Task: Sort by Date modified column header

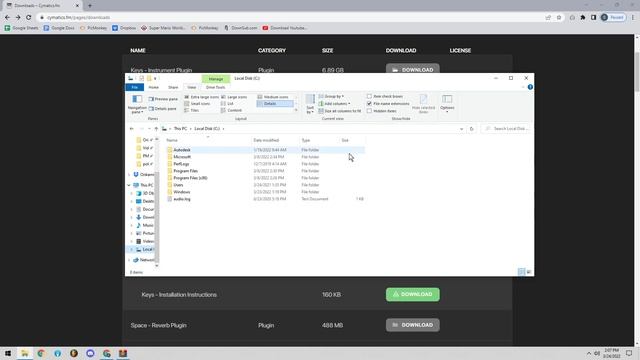Action: (266, 140)
